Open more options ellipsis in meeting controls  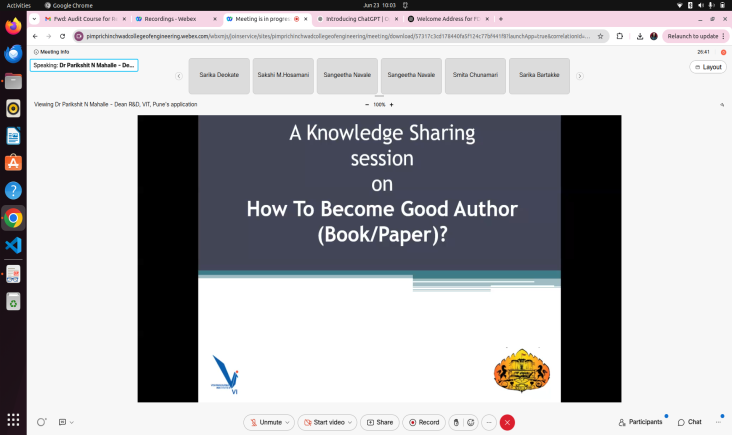488,422
